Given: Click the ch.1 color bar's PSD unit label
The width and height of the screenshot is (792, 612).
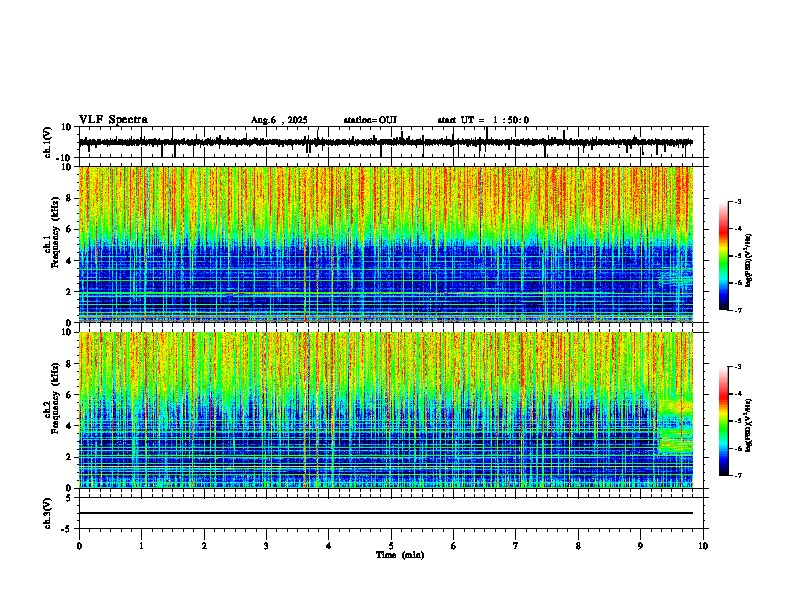Looking at the screenshot, I should (x=748, y=261).
